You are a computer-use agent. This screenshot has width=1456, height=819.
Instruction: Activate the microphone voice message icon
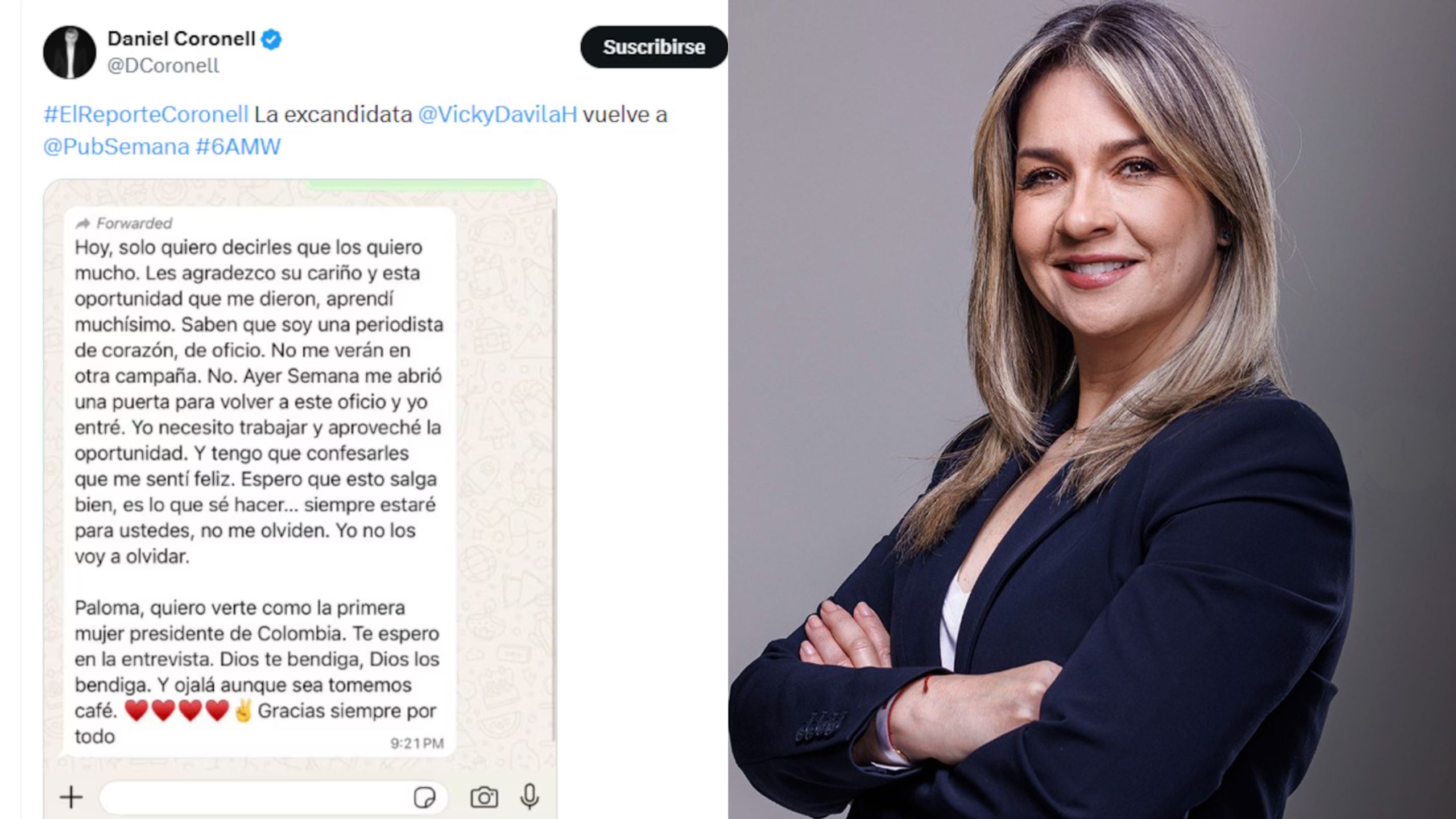[530, 796]
